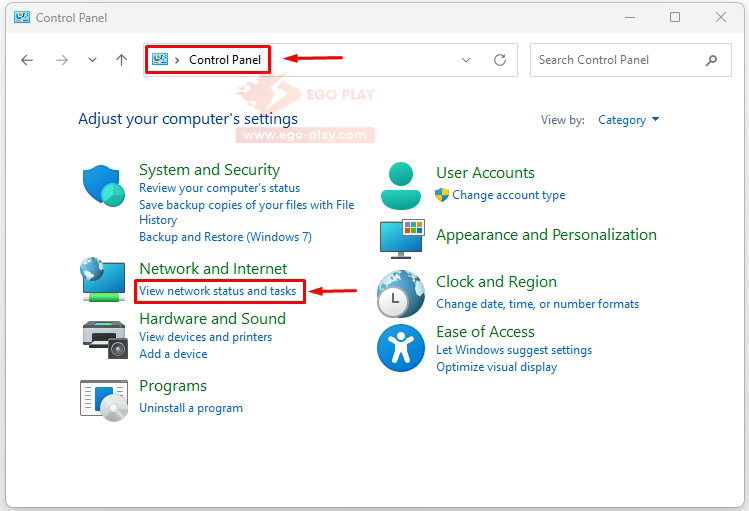
Task: Go forward using the forward arrow
Action: [62, 60]
